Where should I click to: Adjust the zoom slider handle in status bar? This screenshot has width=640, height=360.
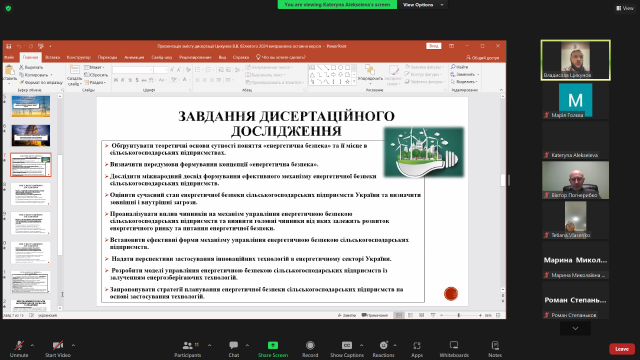(x=459, y=315)
